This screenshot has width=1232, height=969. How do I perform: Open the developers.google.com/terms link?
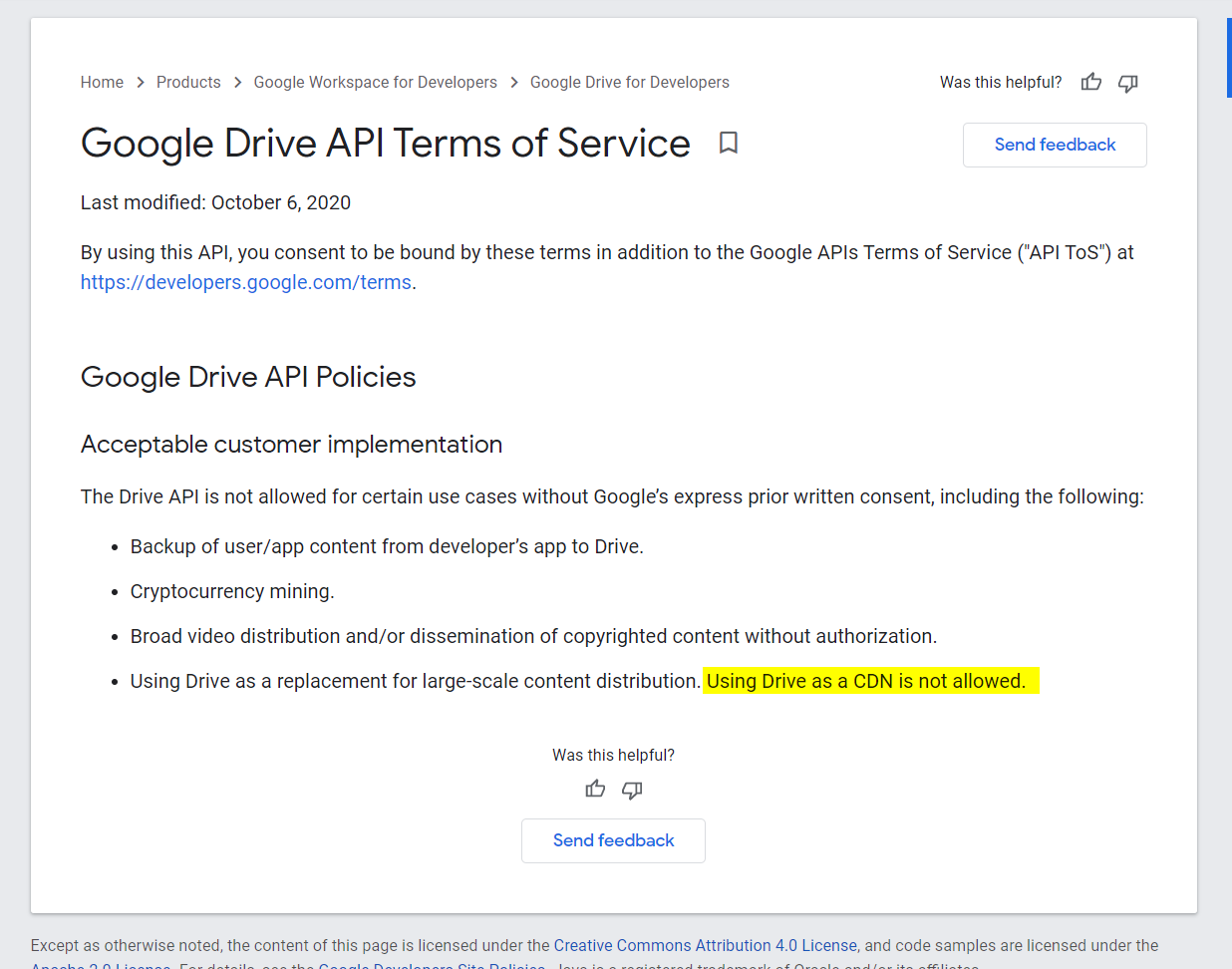click(246, 282)
